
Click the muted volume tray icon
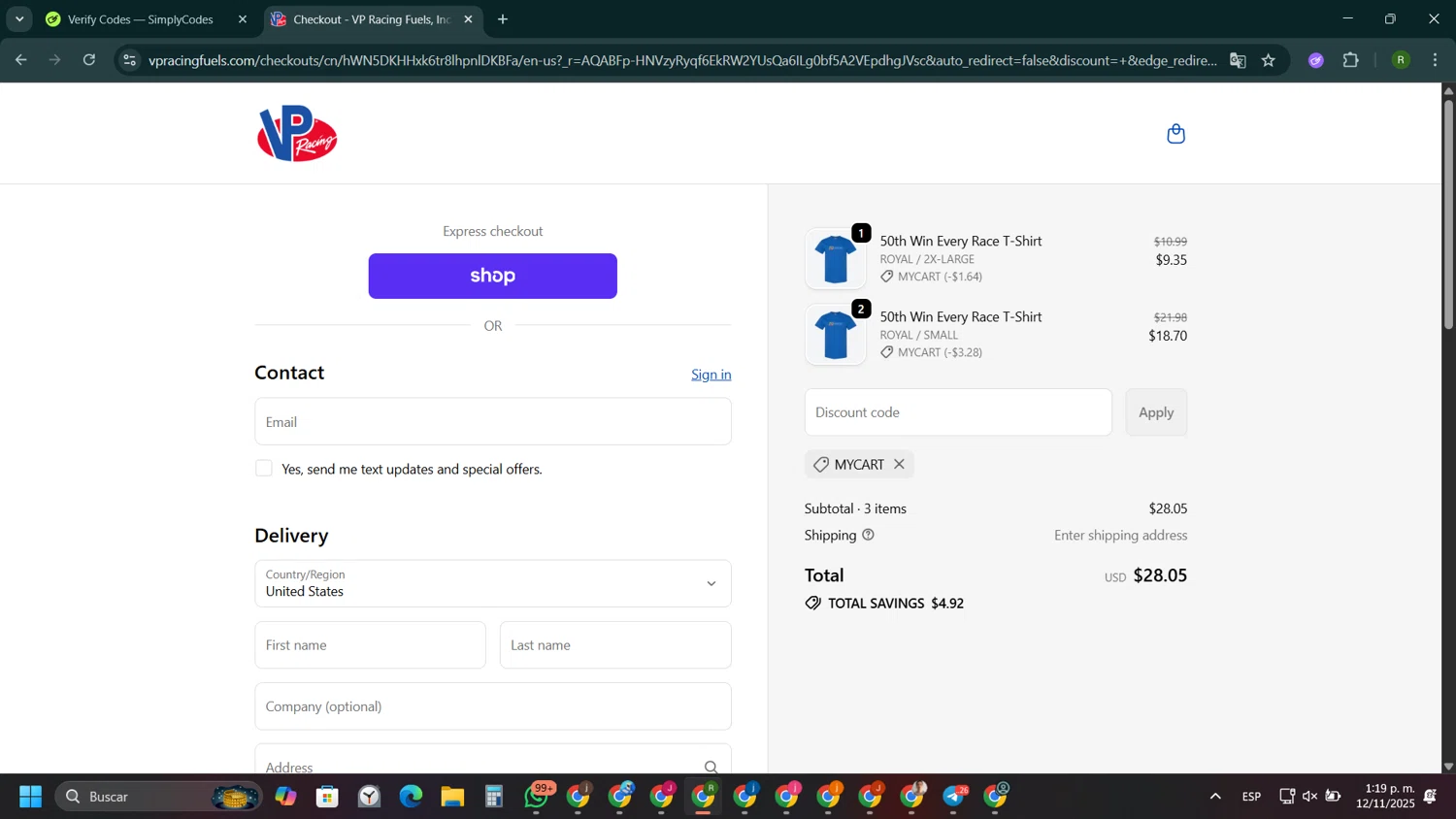[1309, 797]
